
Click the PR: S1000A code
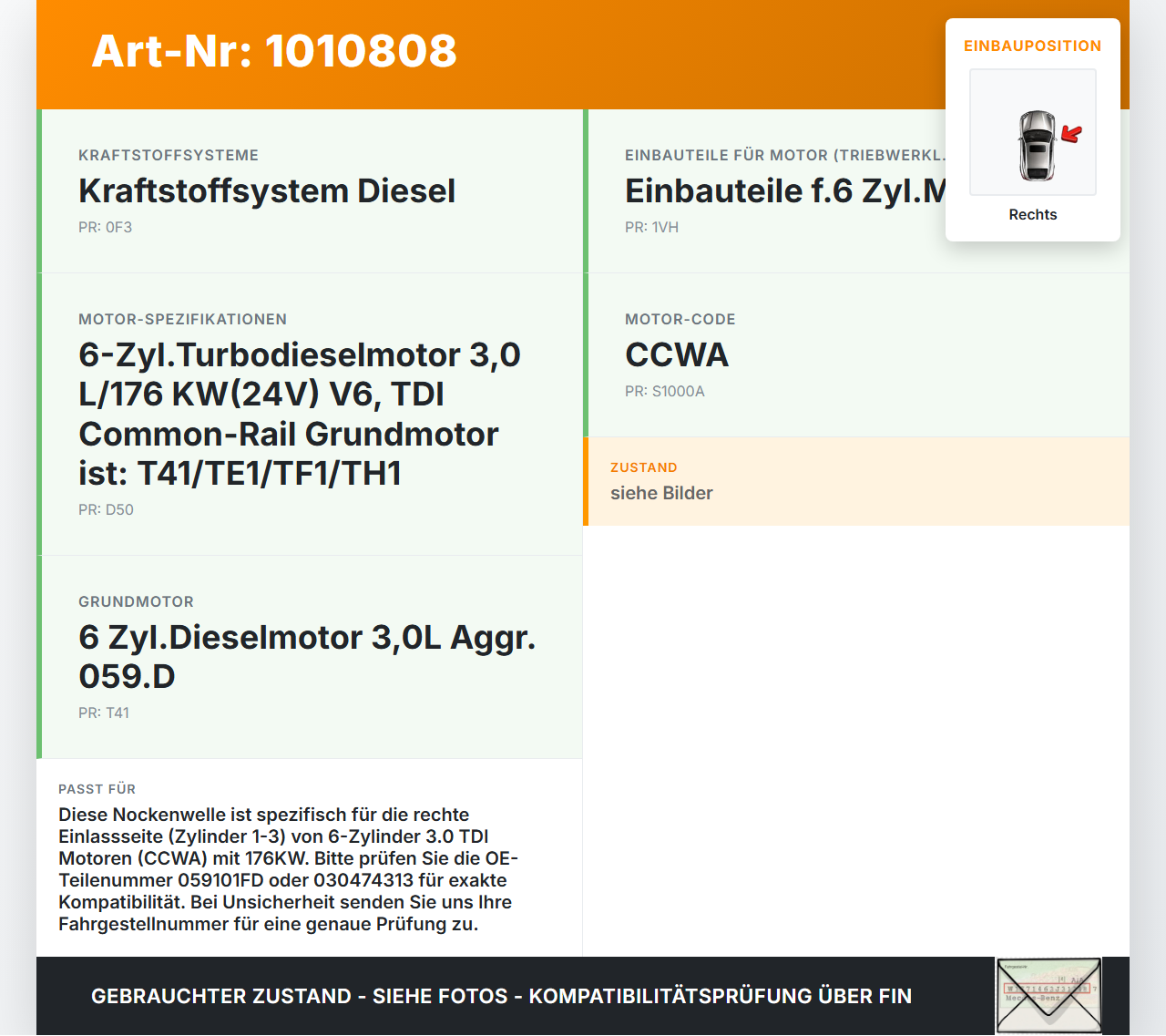(665, 392)
